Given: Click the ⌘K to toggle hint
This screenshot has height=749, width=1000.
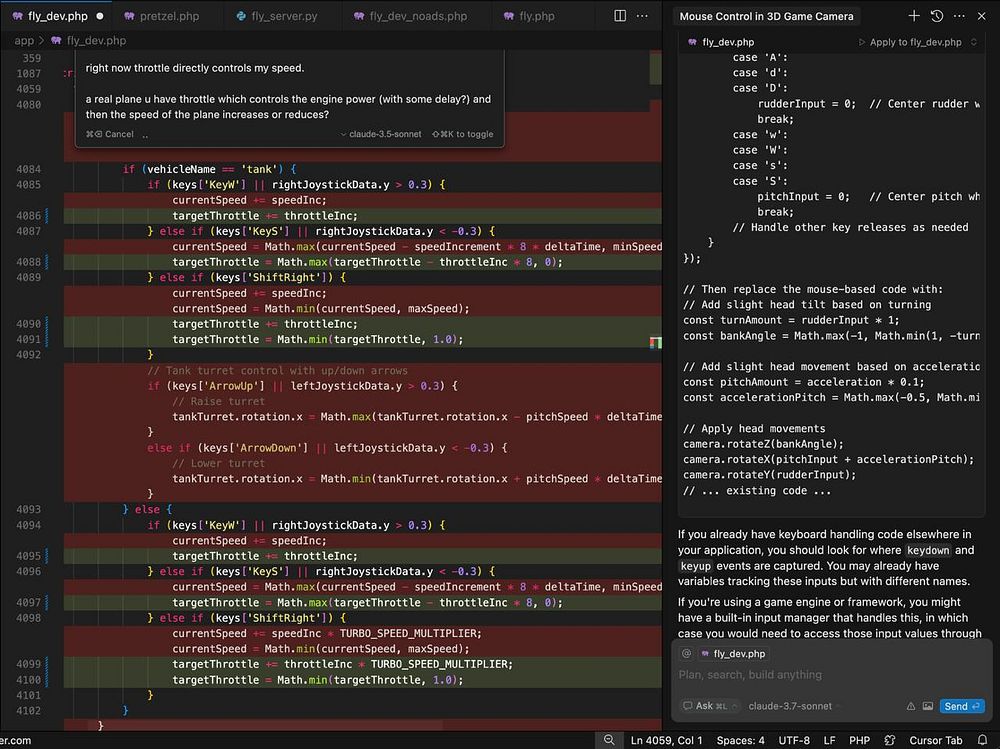Looking at the screenshot, I should click(x=462, y=134).
